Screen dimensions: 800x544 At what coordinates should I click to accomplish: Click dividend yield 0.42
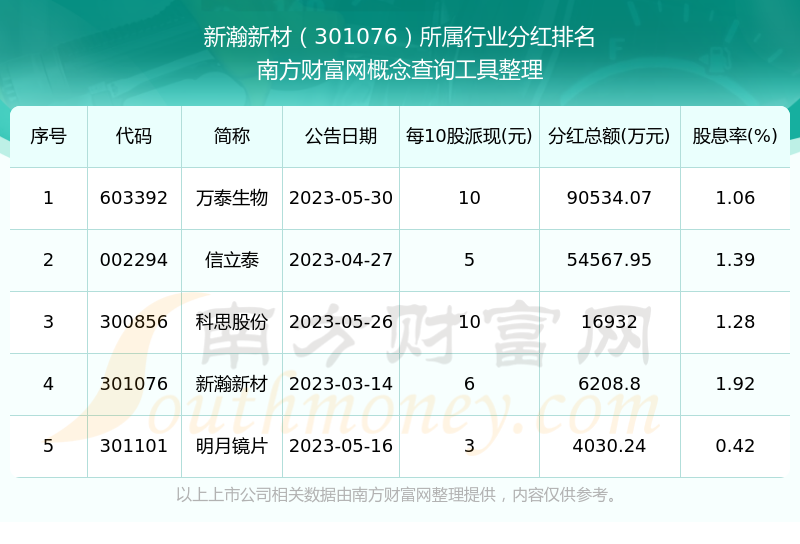tap(735, 446)
